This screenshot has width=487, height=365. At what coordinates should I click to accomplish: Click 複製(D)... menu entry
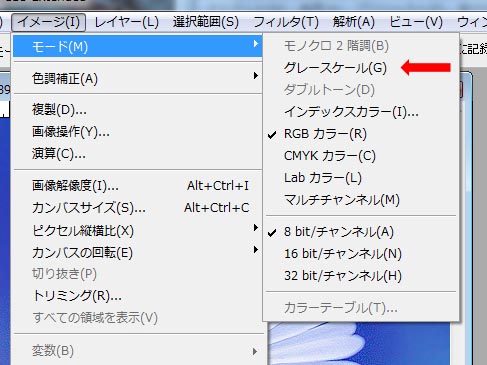(x=137, y=110)
